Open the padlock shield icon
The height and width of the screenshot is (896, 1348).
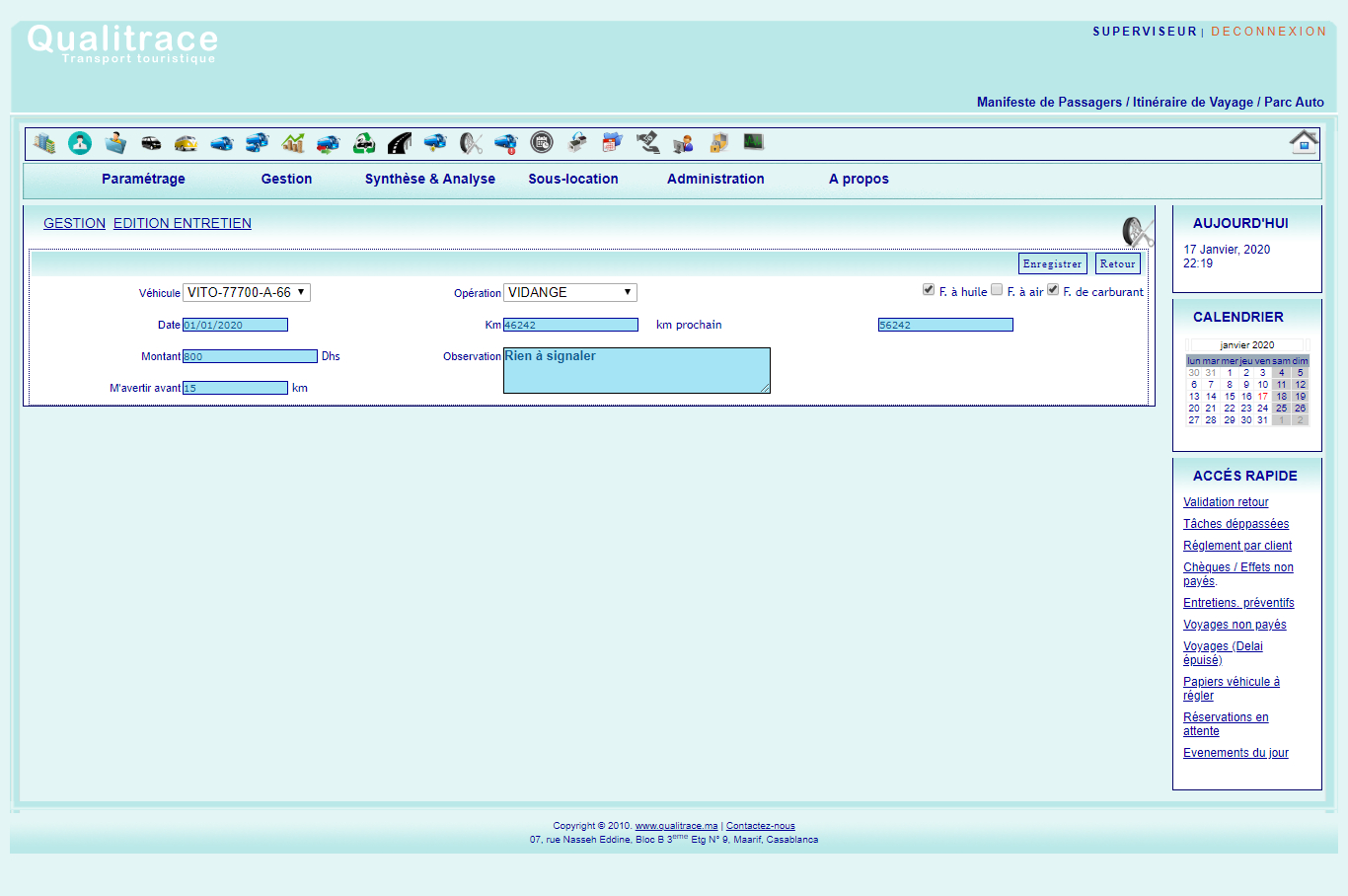coord(718,143)
